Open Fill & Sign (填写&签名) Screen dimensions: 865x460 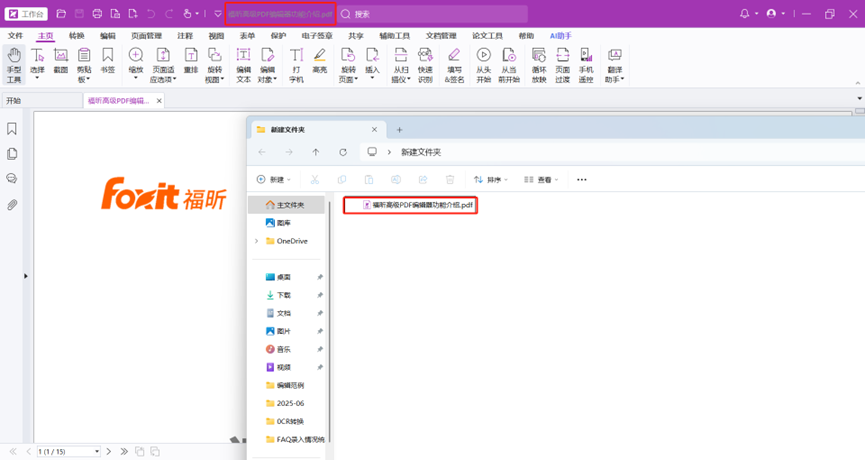point(454,65)
